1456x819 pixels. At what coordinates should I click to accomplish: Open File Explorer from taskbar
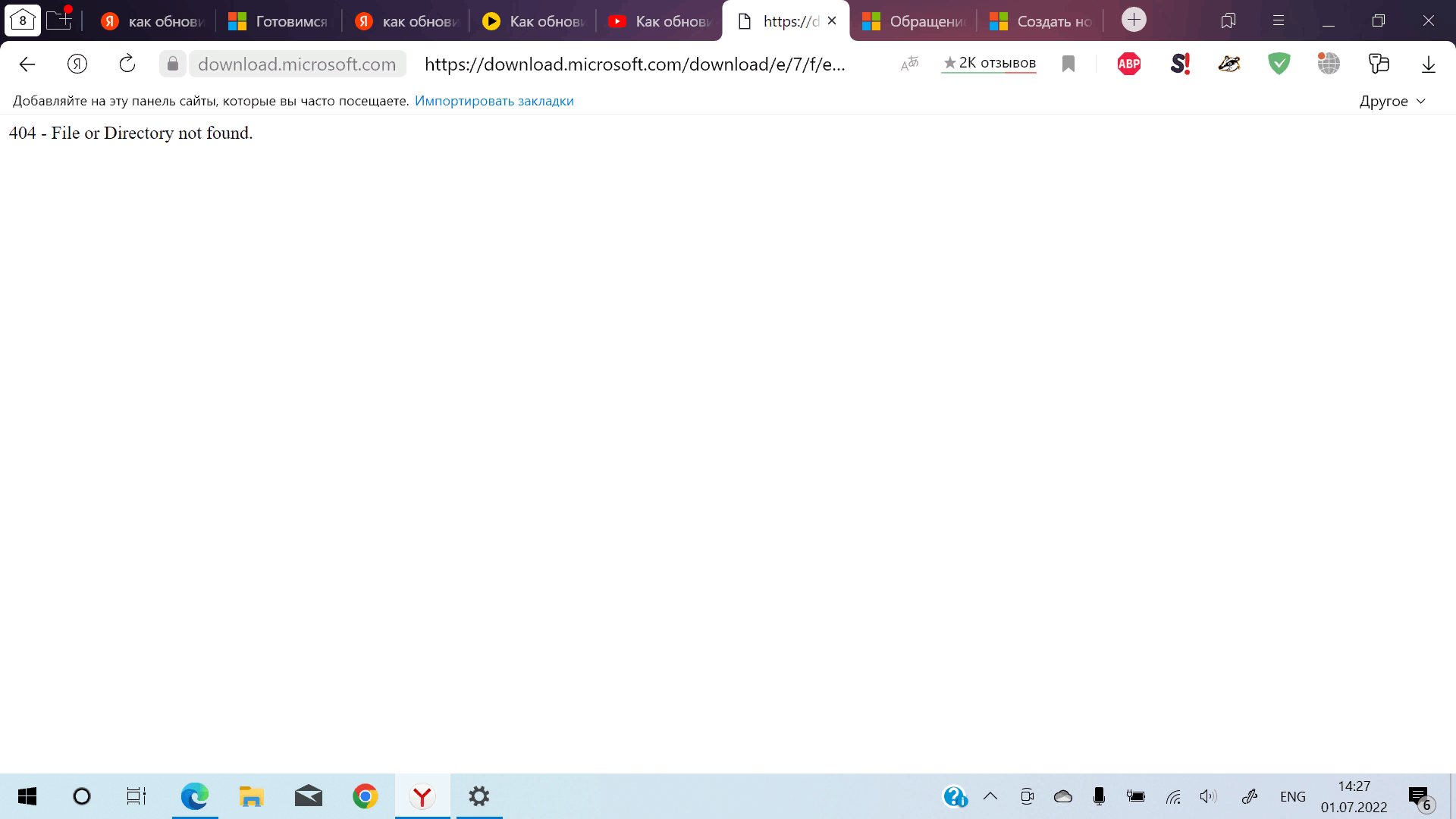251,796
